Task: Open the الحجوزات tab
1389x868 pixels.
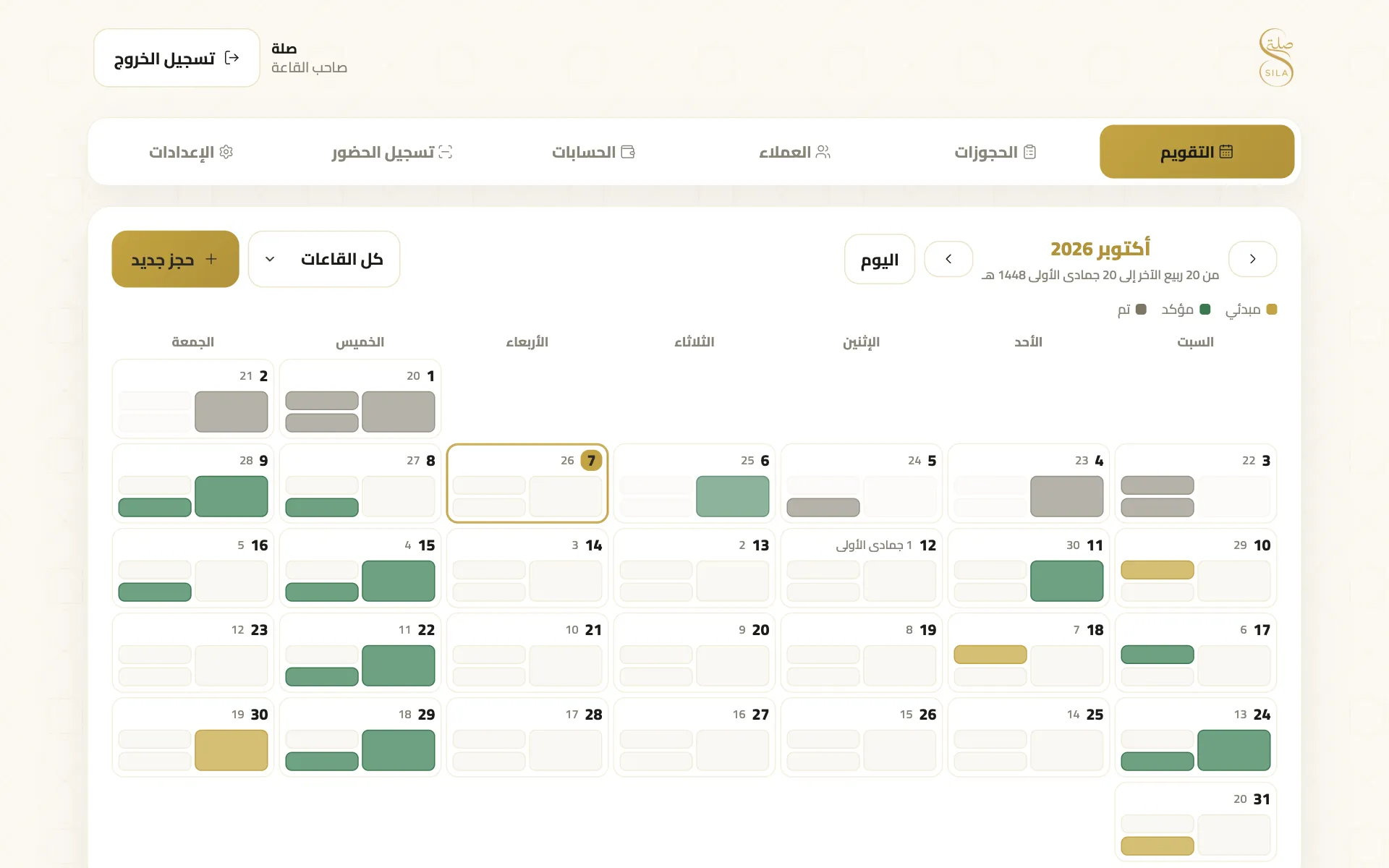Action: 995,152
